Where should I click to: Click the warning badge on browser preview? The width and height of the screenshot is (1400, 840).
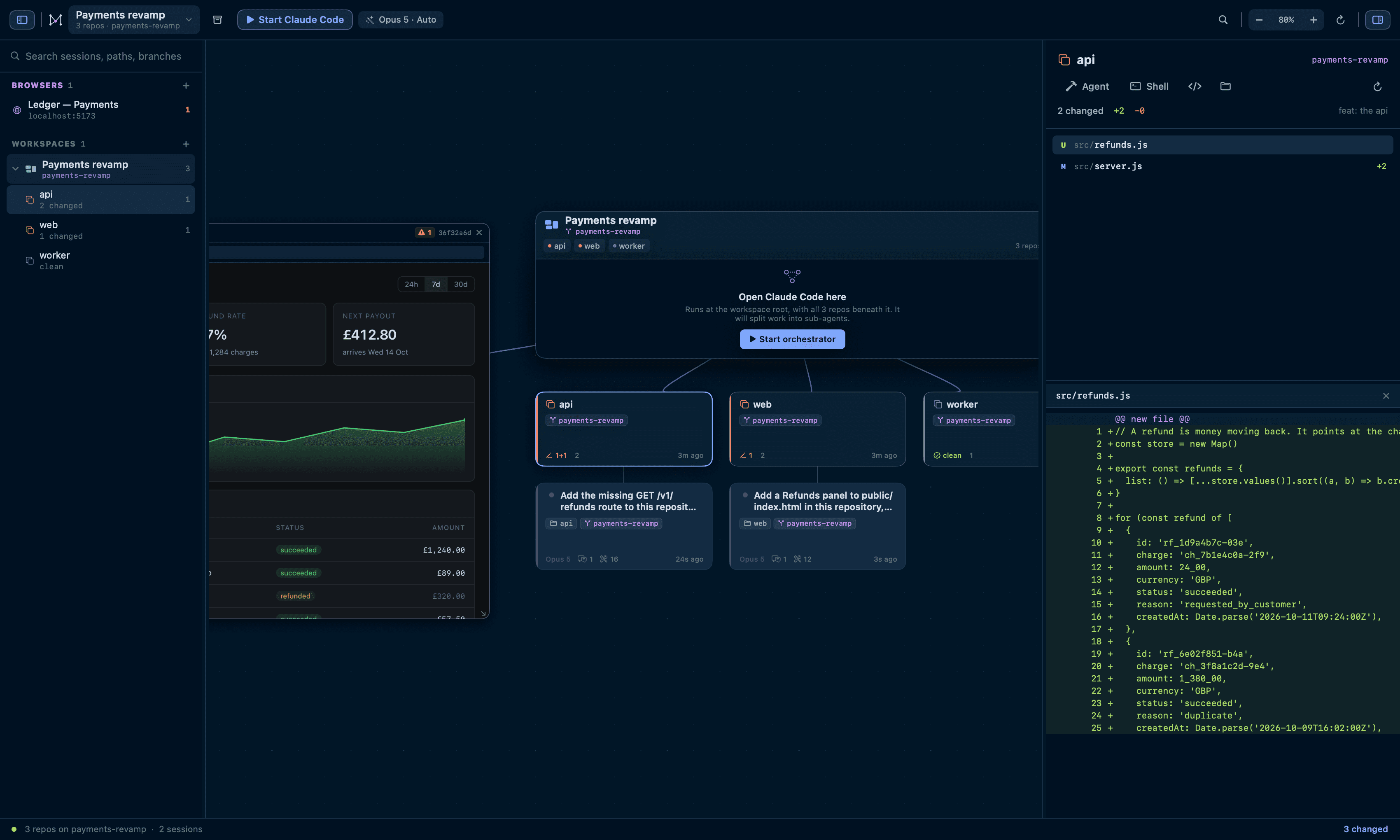[425, 233]
